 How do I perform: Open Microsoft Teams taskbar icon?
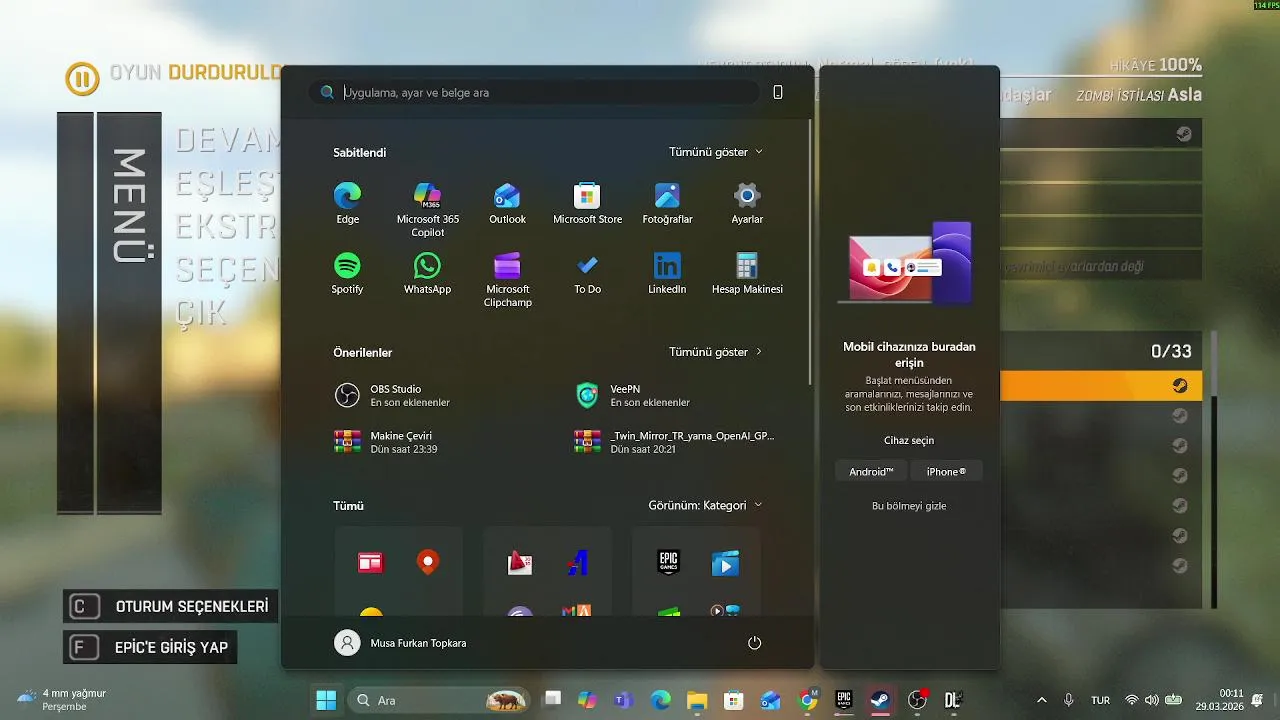pyautogui.click(x=624, y=700)
